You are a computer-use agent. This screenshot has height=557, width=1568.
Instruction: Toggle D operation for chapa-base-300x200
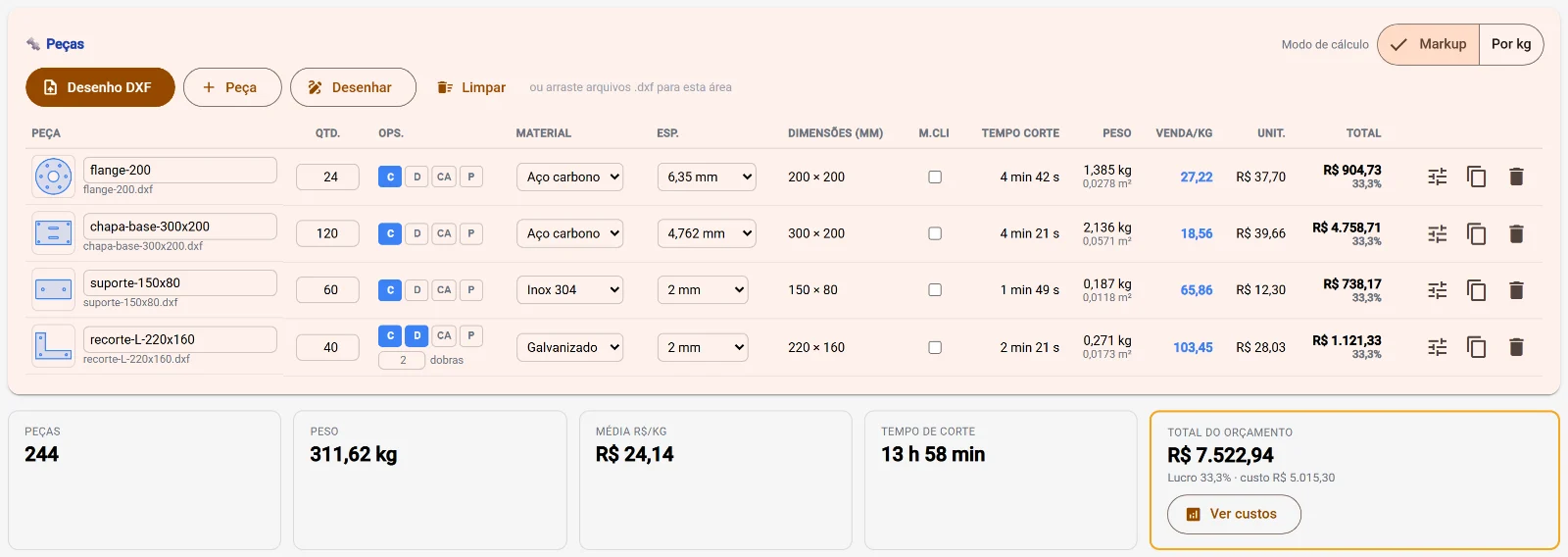click(x=416, y=233)
